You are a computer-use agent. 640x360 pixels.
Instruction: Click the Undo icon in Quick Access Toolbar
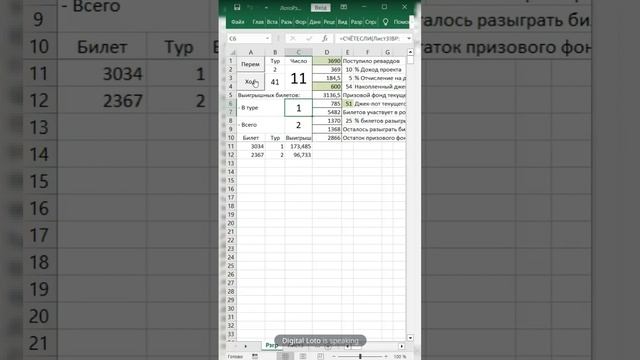[250, 7]
